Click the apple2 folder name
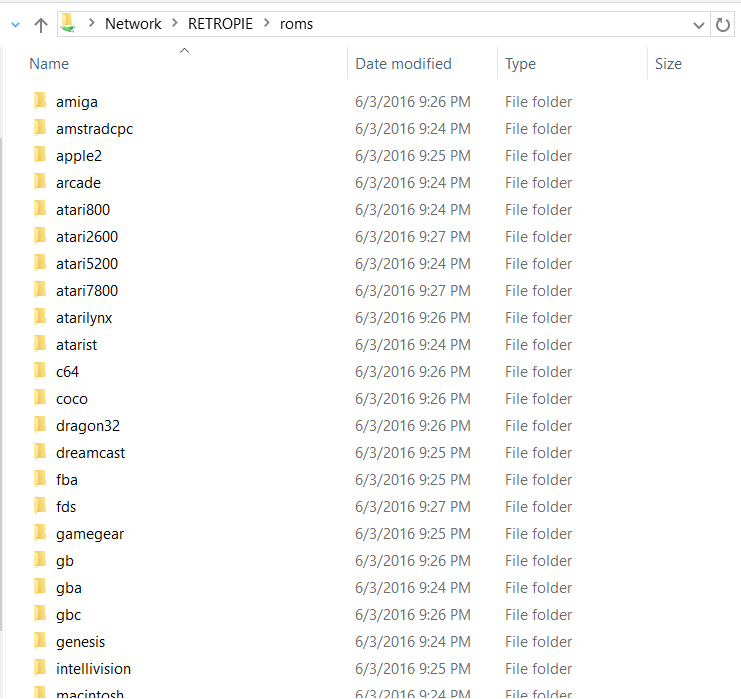This screenshot has height=699, width=741. (x=79, y=156)
